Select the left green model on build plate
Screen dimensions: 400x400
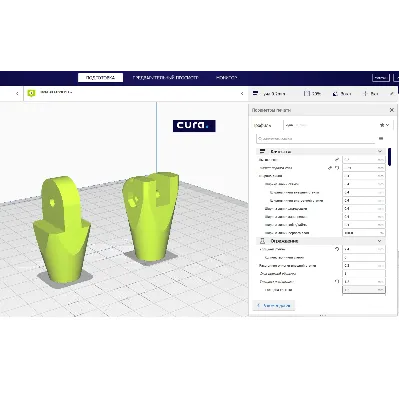[x=62, y=230]
